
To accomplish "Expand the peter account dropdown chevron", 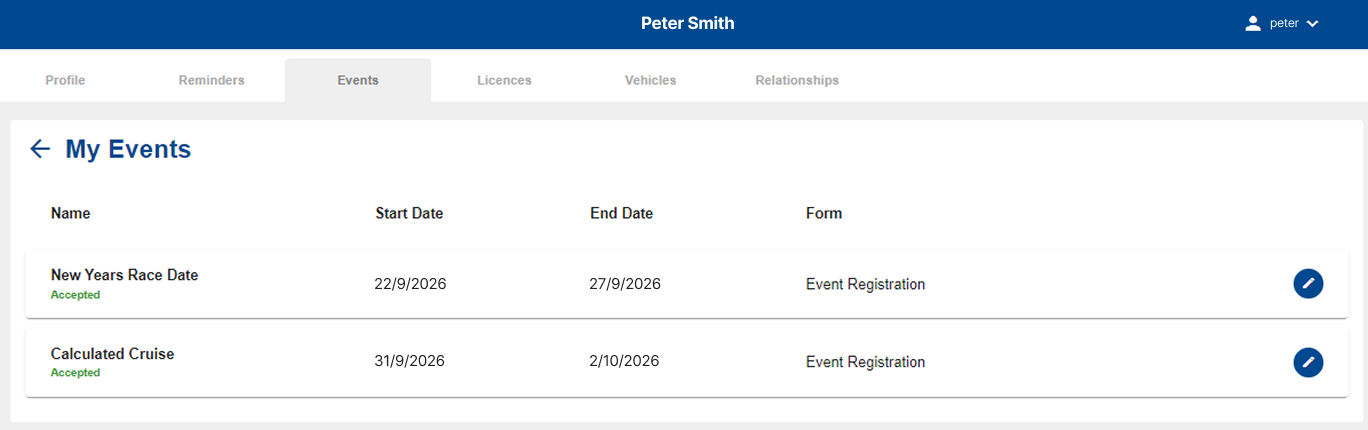I will 1313,24.
